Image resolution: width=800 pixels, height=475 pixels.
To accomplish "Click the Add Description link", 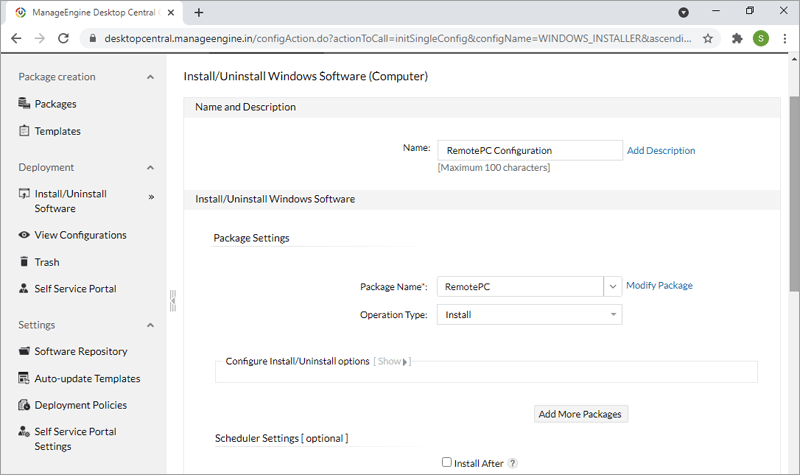I will pyautogui.click(x=661, y=151).
